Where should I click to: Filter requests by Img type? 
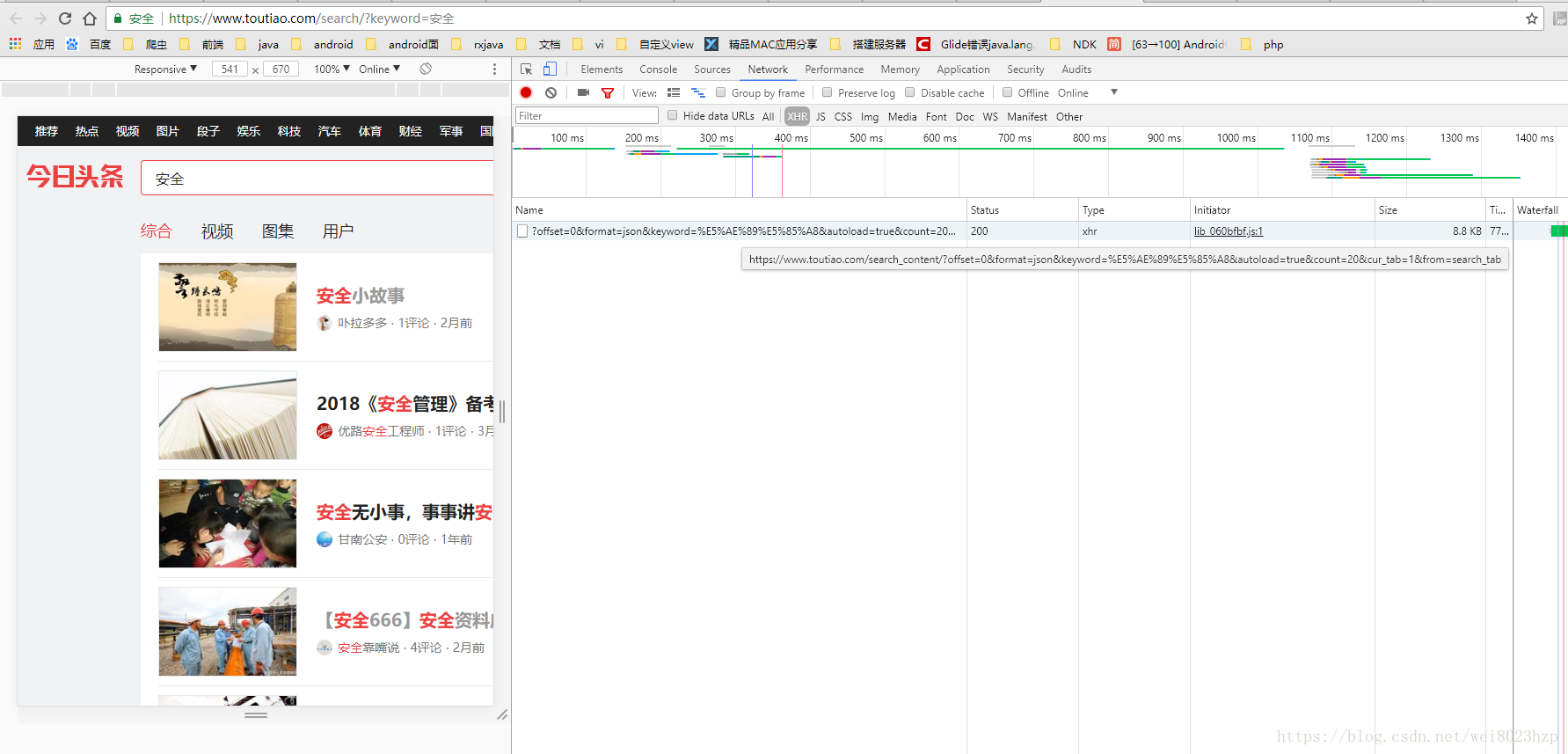point(870,116)
